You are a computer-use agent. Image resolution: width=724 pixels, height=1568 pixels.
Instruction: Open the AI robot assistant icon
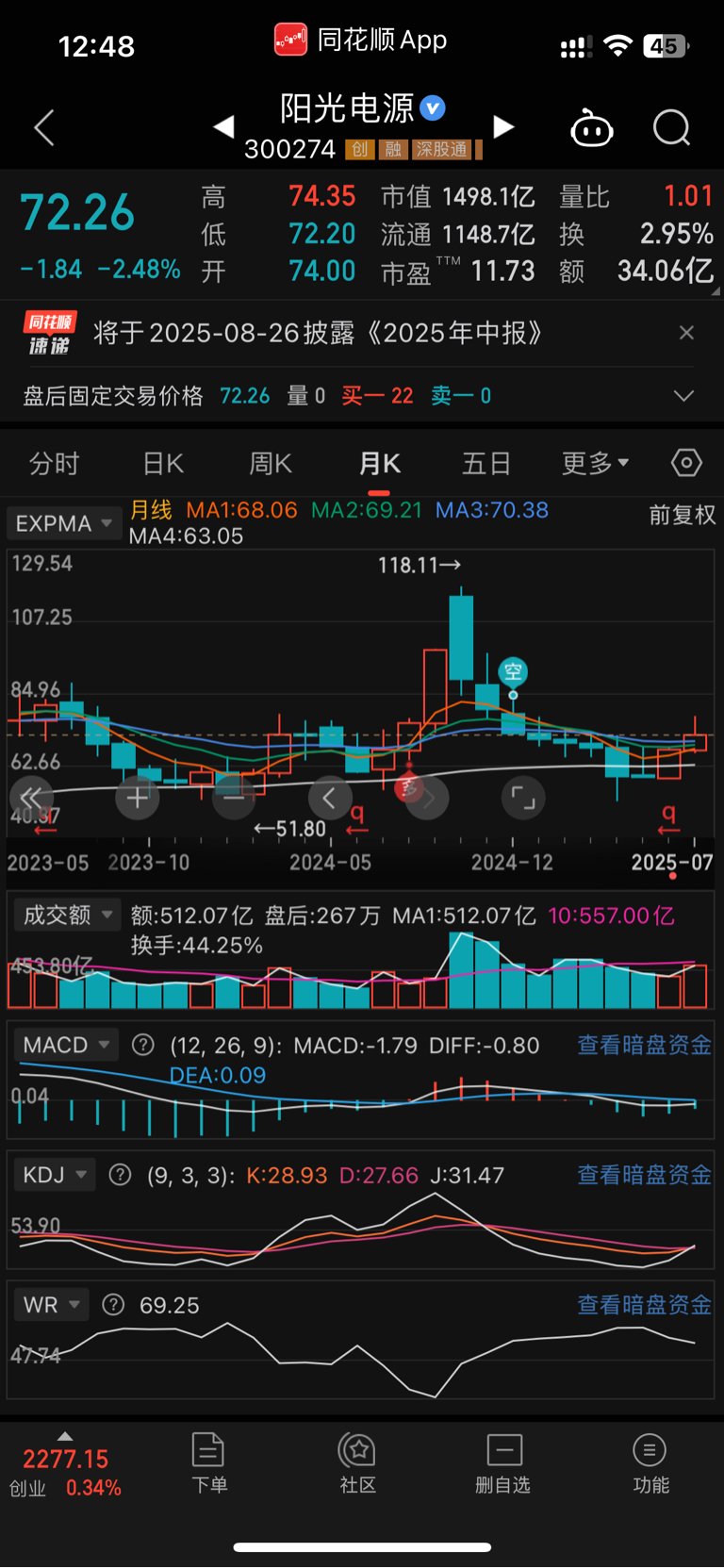click(592, 128)
